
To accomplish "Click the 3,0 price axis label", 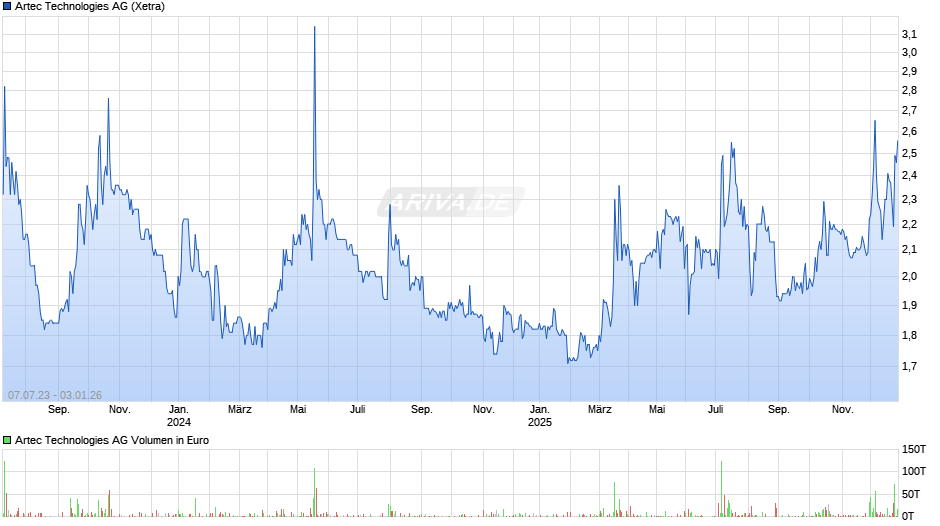I will (x=909, y=52).
